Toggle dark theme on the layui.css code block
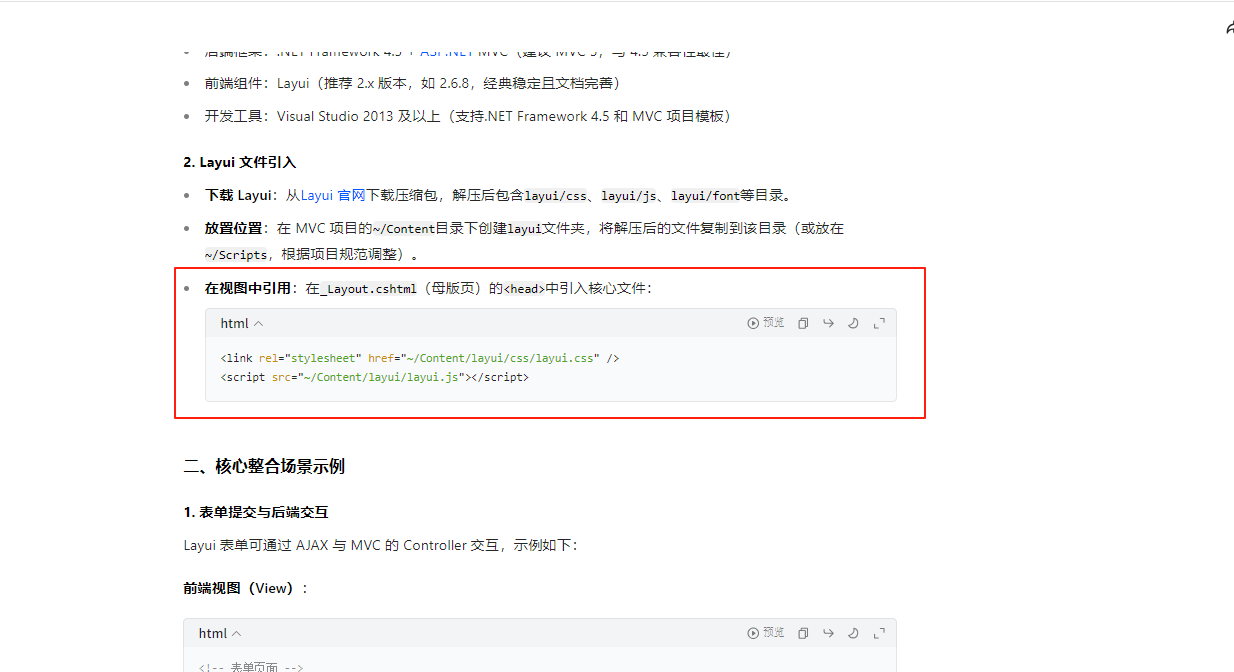Image resolution: width=1234 pixels, height=672 pixels. (854, 323)
